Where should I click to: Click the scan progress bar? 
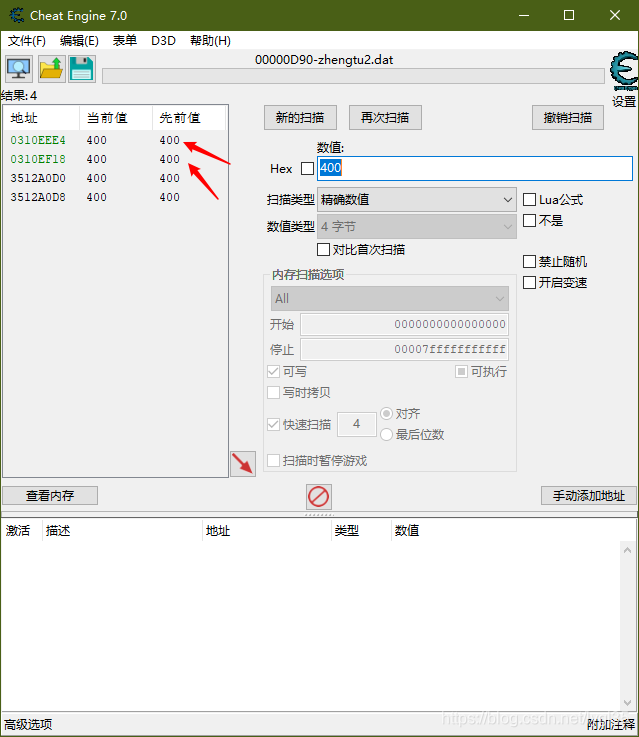click(x=353, y=76)
